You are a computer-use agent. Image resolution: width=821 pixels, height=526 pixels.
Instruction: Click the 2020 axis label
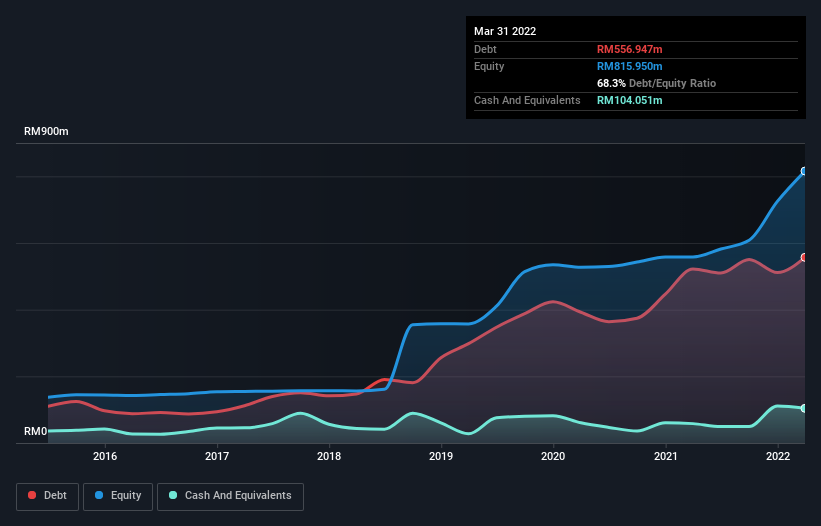[x=553, y=456]
